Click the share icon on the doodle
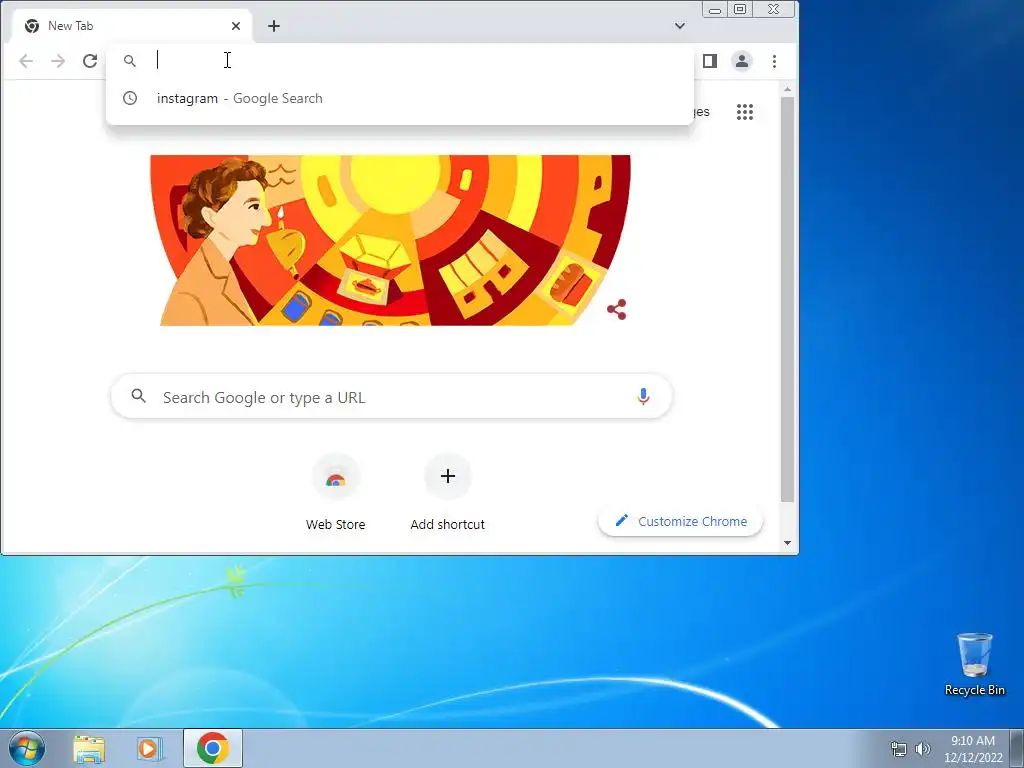 (x=616, y=310)
